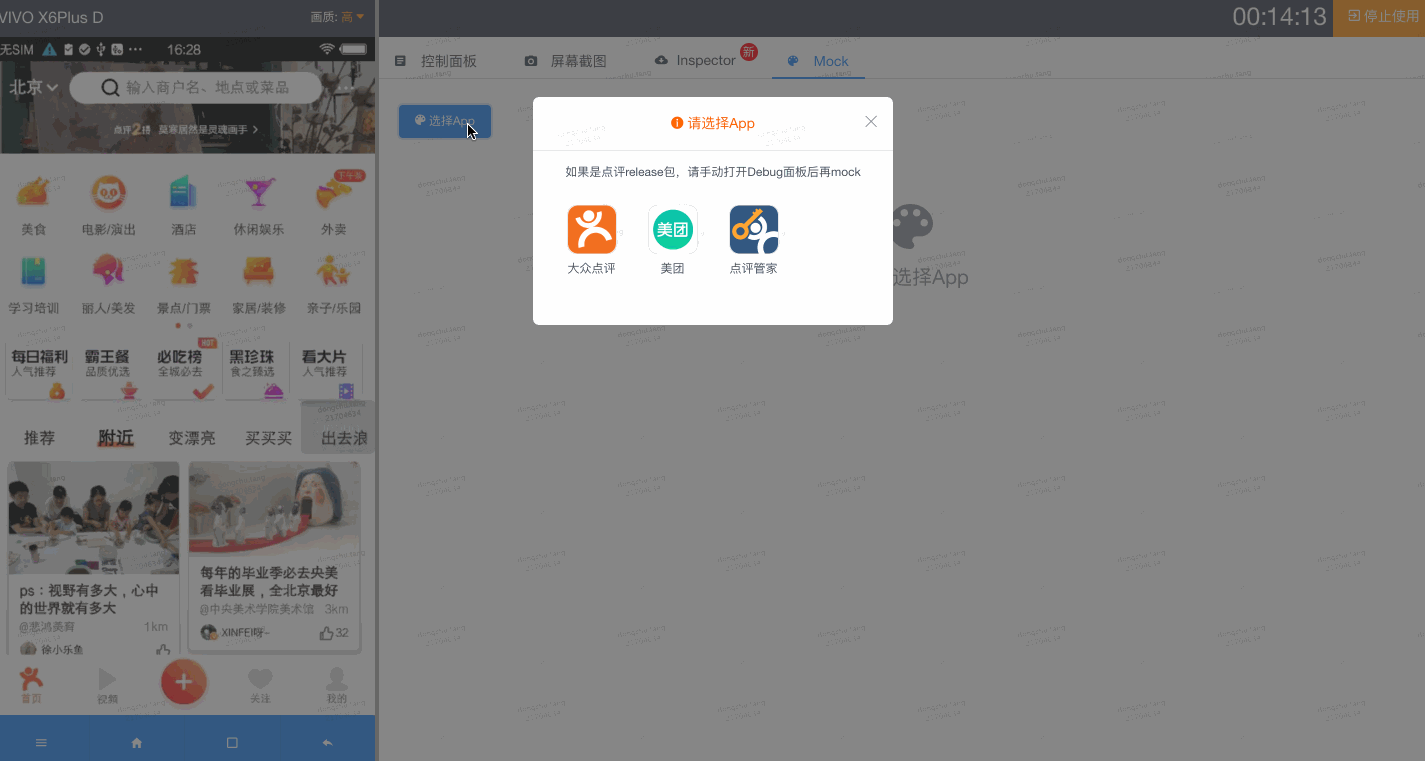Image resolution: width=1425 pixels, height=761 pixels.
Task: Open the 毕业季 art exhibition post thumbnail
Action: pos(275,510)
